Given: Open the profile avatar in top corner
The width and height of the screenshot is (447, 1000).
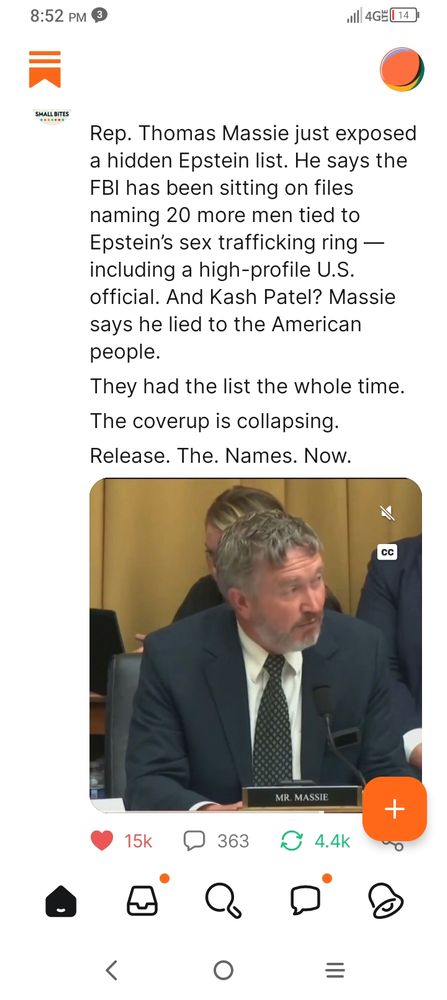Looking at the screenshot, I should (x=402, y=70).
